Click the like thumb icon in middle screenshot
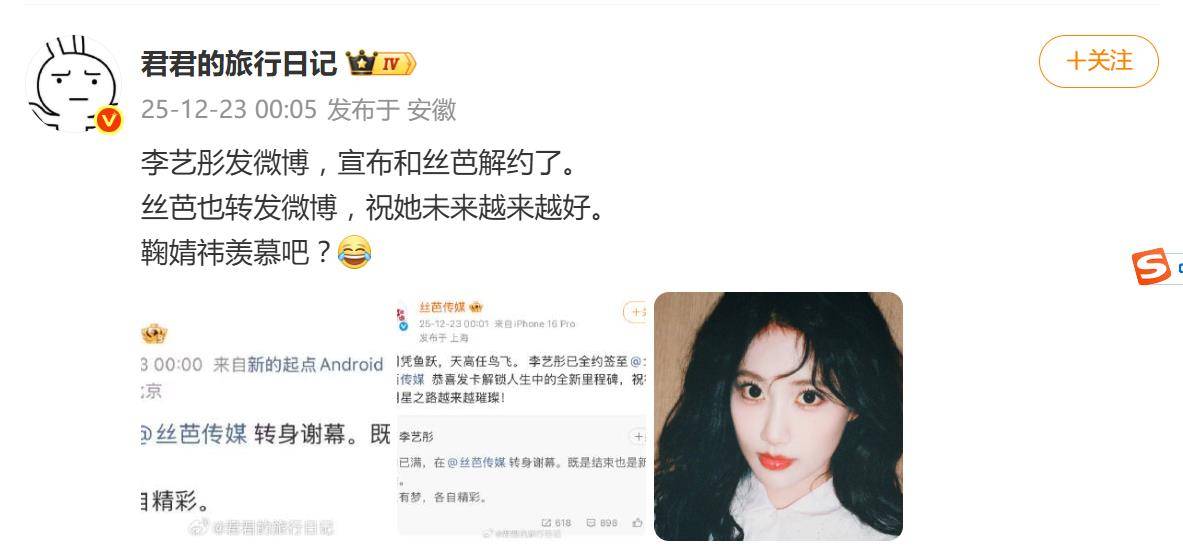The width and height of the screenshot is (1183, 556). (x=638, y=522)
